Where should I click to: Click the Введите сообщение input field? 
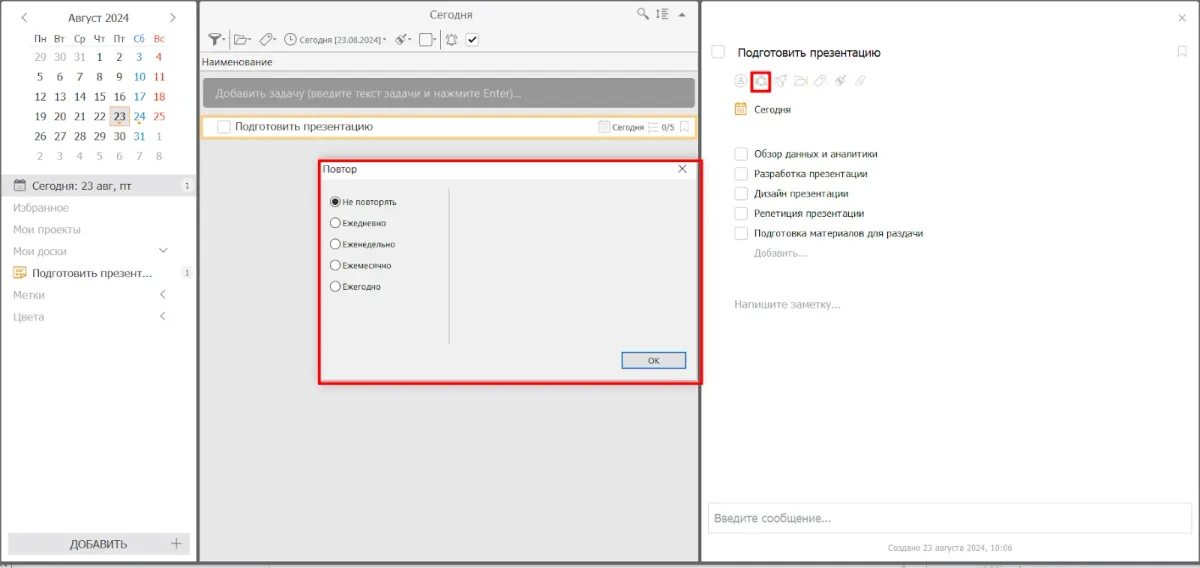tap(948, 518)
